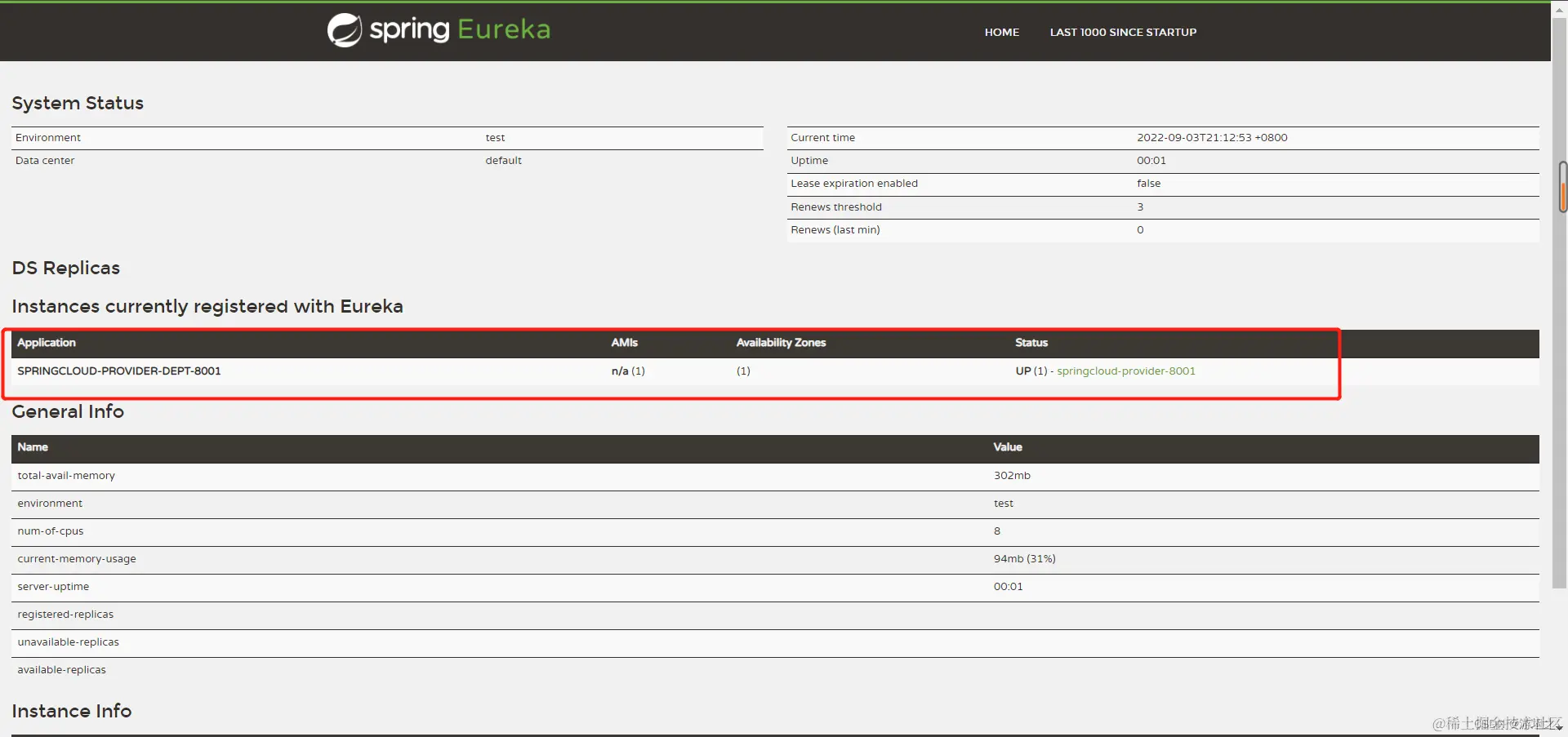
Task: Select the available-replicas row name
Action: pyautogui.click(x=61, y=670)
